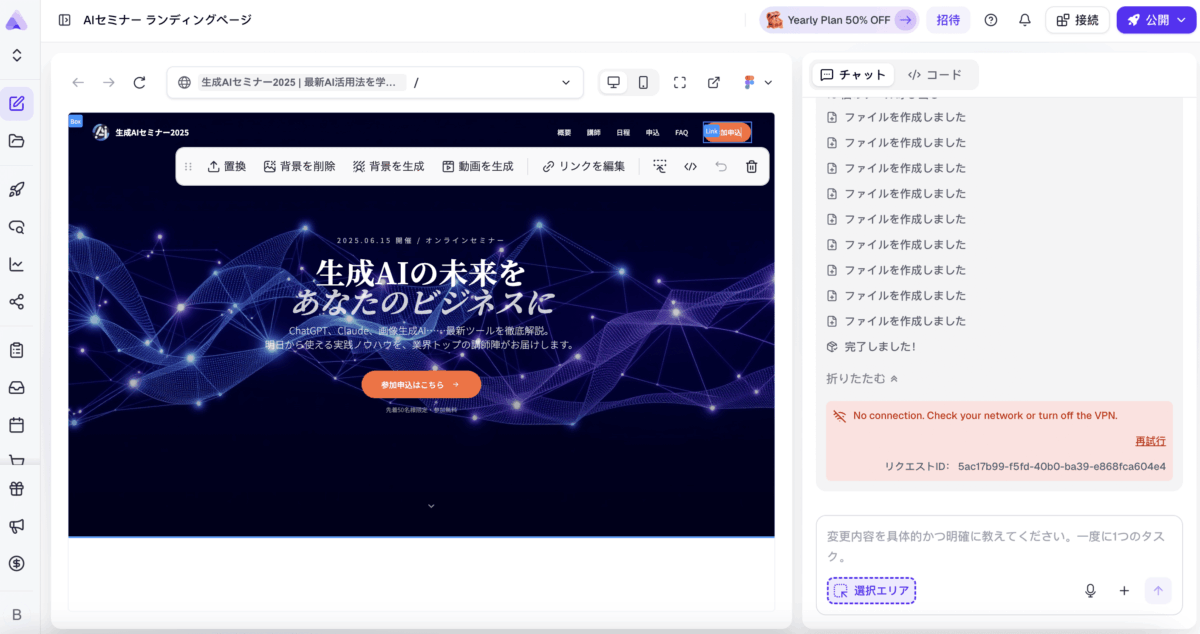Image resolution: width=1200 pixels, height=634 pixels.
Task: Click the chat message input field
Action: 999,545
